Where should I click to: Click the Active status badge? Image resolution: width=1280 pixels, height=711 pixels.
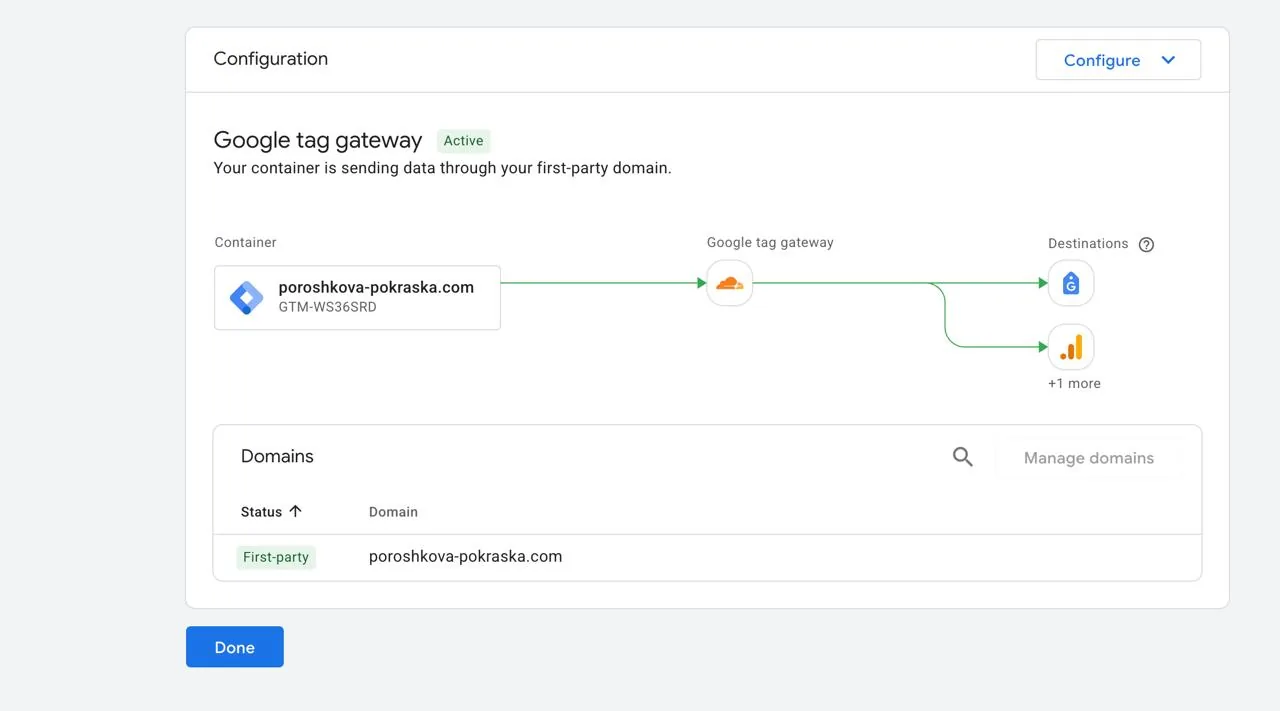click(464, 141)
